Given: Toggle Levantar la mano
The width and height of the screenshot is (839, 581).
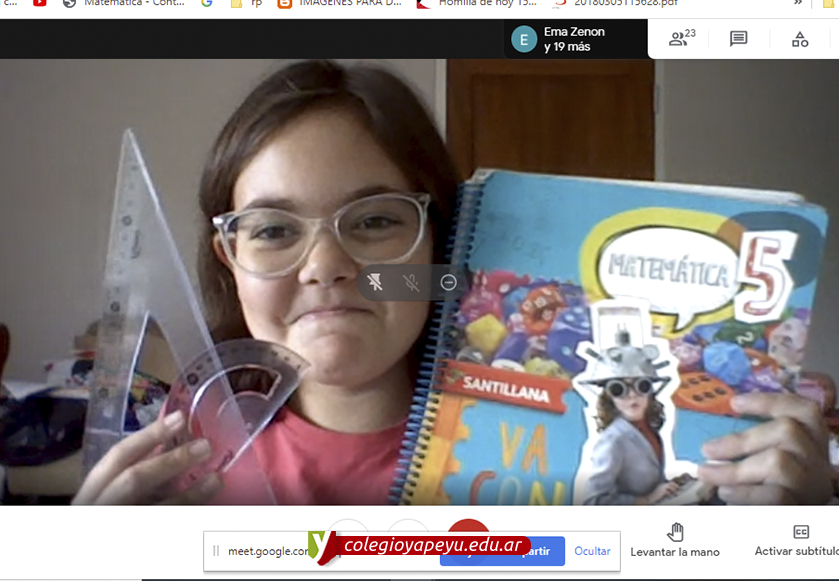Looking at the screenshot, I should coord(675,540).
